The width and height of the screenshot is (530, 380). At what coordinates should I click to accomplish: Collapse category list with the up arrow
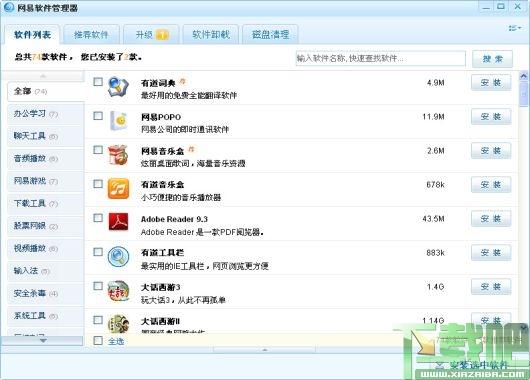pos(43,76)
